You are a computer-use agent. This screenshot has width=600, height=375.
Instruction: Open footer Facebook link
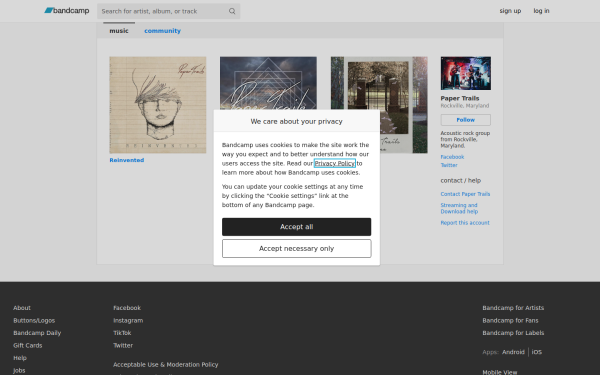127,308
